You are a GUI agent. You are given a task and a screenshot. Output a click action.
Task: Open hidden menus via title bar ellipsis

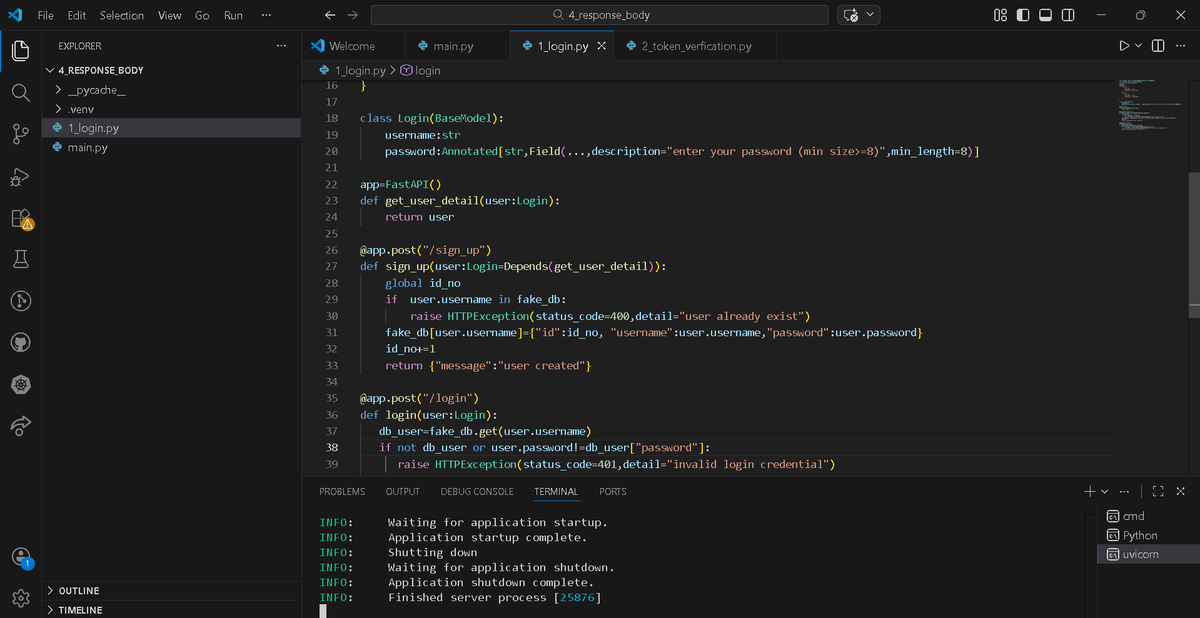click(265, 15)
